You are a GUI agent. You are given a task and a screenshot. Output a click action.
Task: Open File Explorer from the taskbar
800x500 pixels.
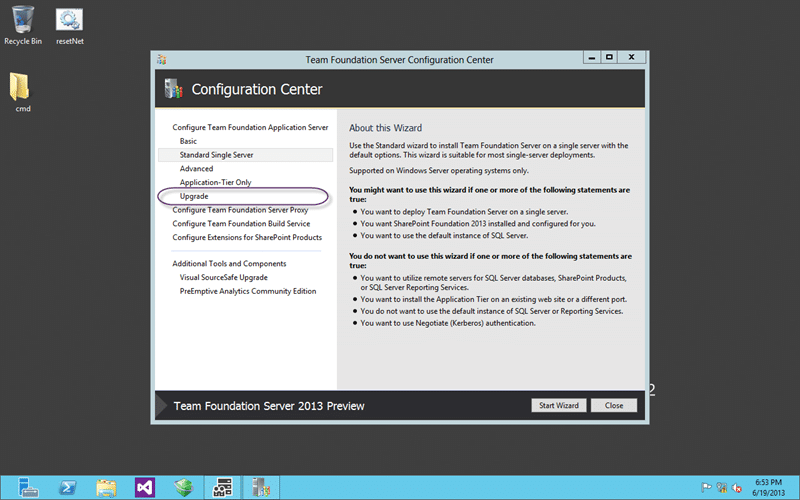[106, 488]
